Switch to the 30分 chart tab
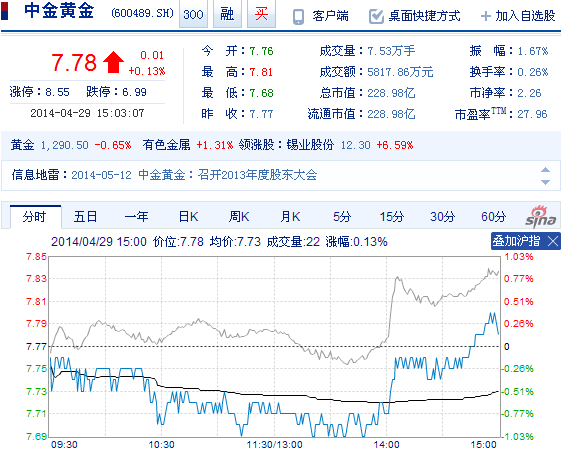The image size is (561, 451). 443,217
